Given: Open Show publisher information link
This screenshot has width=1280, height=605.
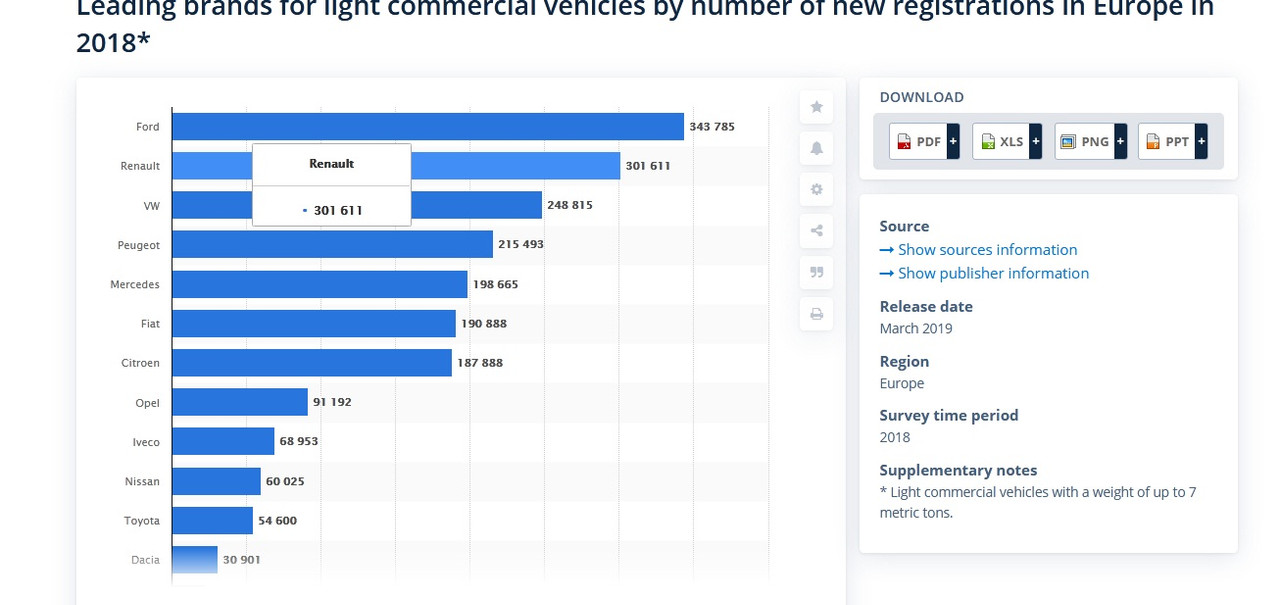Looking at the screenshot, I should [x=984, y=273].
